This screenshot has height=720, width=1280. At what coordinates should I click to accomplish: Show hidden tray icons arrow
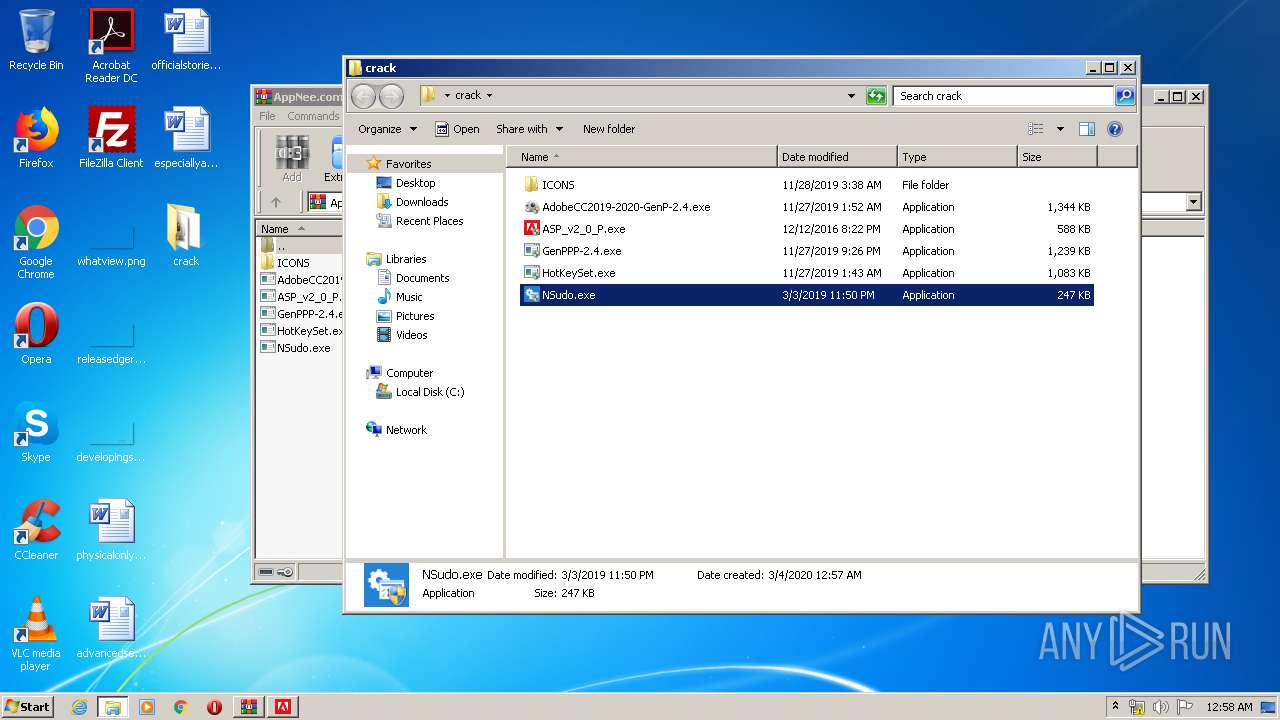tap(1115, 707)
